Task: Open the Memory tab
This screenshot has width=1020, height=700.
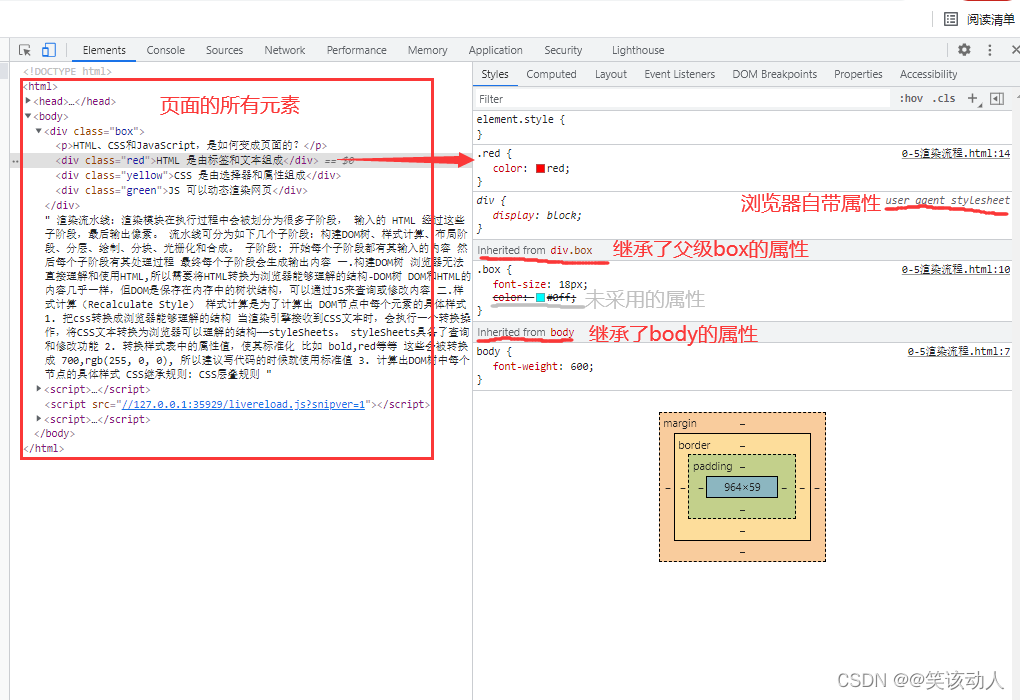Action: click(427, 50)
